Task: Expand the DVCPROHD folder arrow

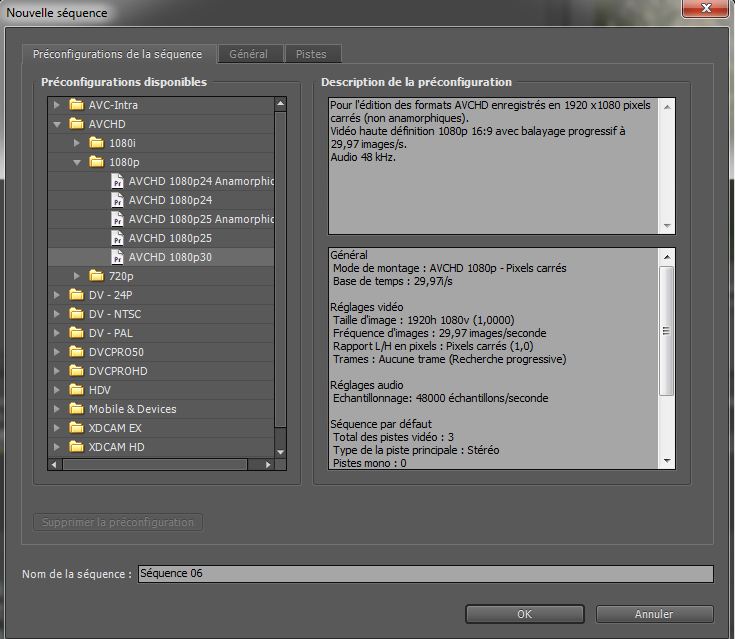Action: click(57, 371)
